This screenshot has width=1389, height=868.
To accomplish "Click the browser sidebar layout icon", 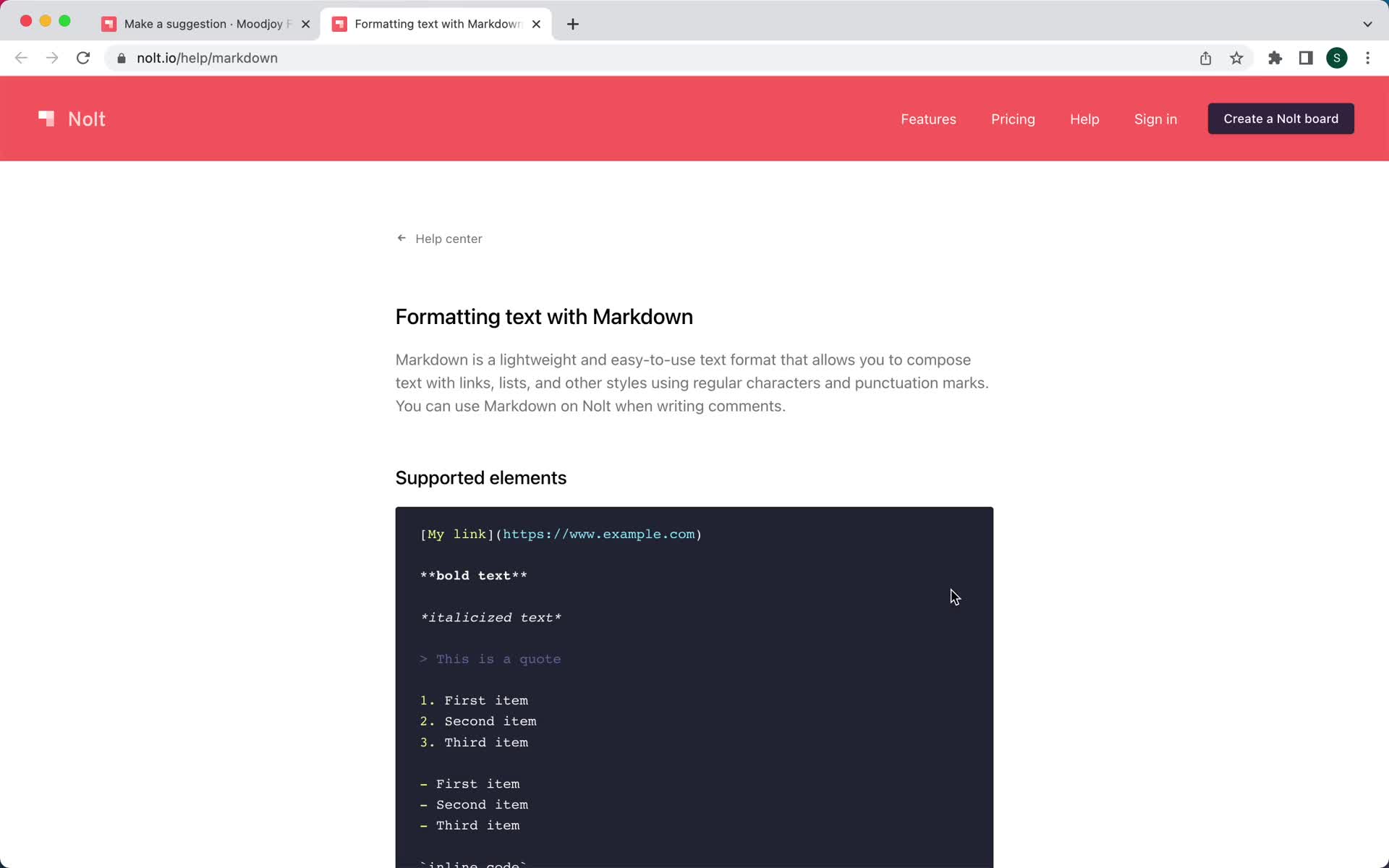I will tap(1306, 57).
